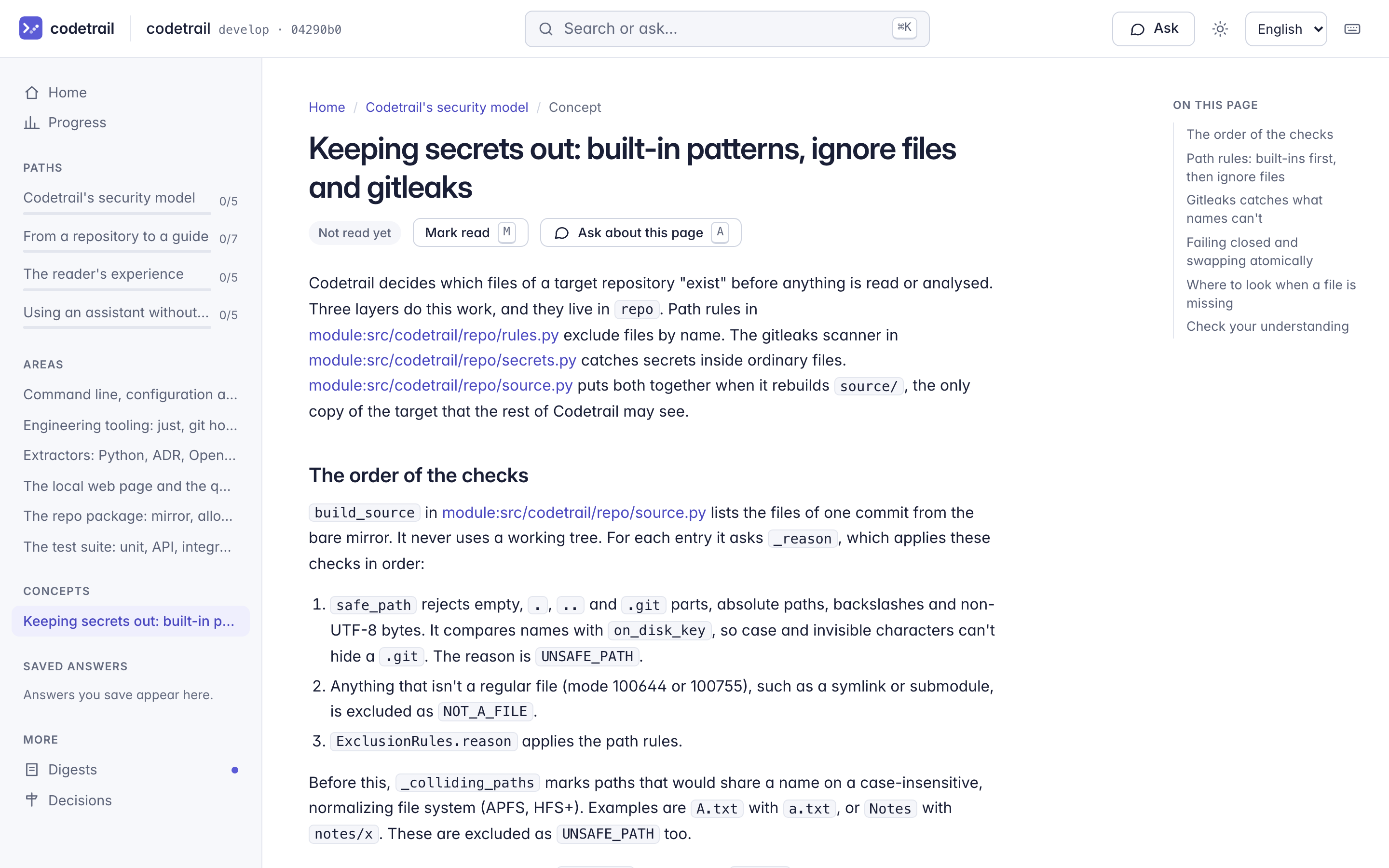Click the Digests document icon
This screenshot has height=868, width=1389.
pyautogui.click(x=31, y=769)
